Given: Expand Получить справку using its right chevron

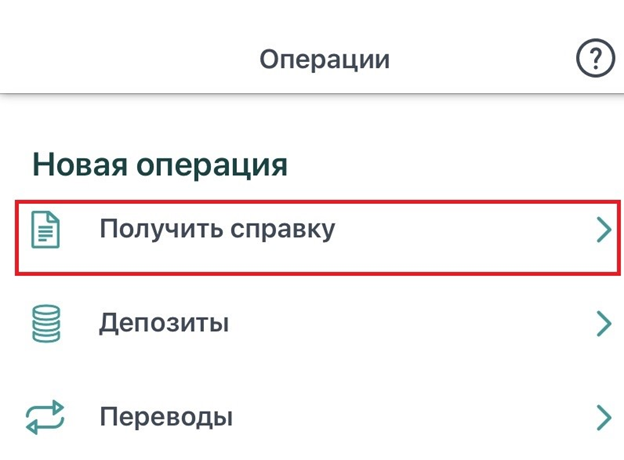Looking at the screenshot, I should [x=602, y=230].
